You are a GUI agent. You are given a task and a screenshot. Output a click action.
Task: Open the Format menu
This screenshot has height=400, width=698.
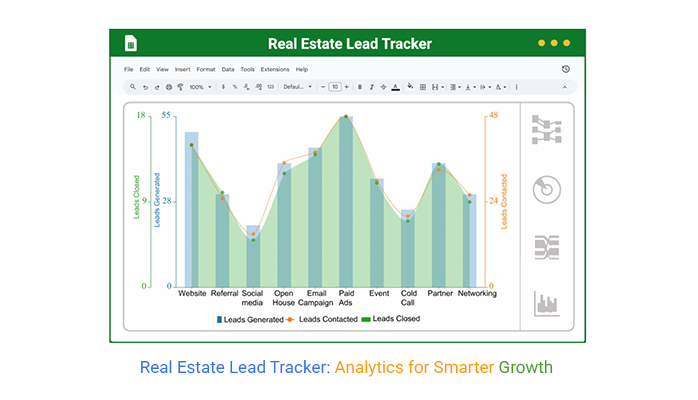click(205, 69)
